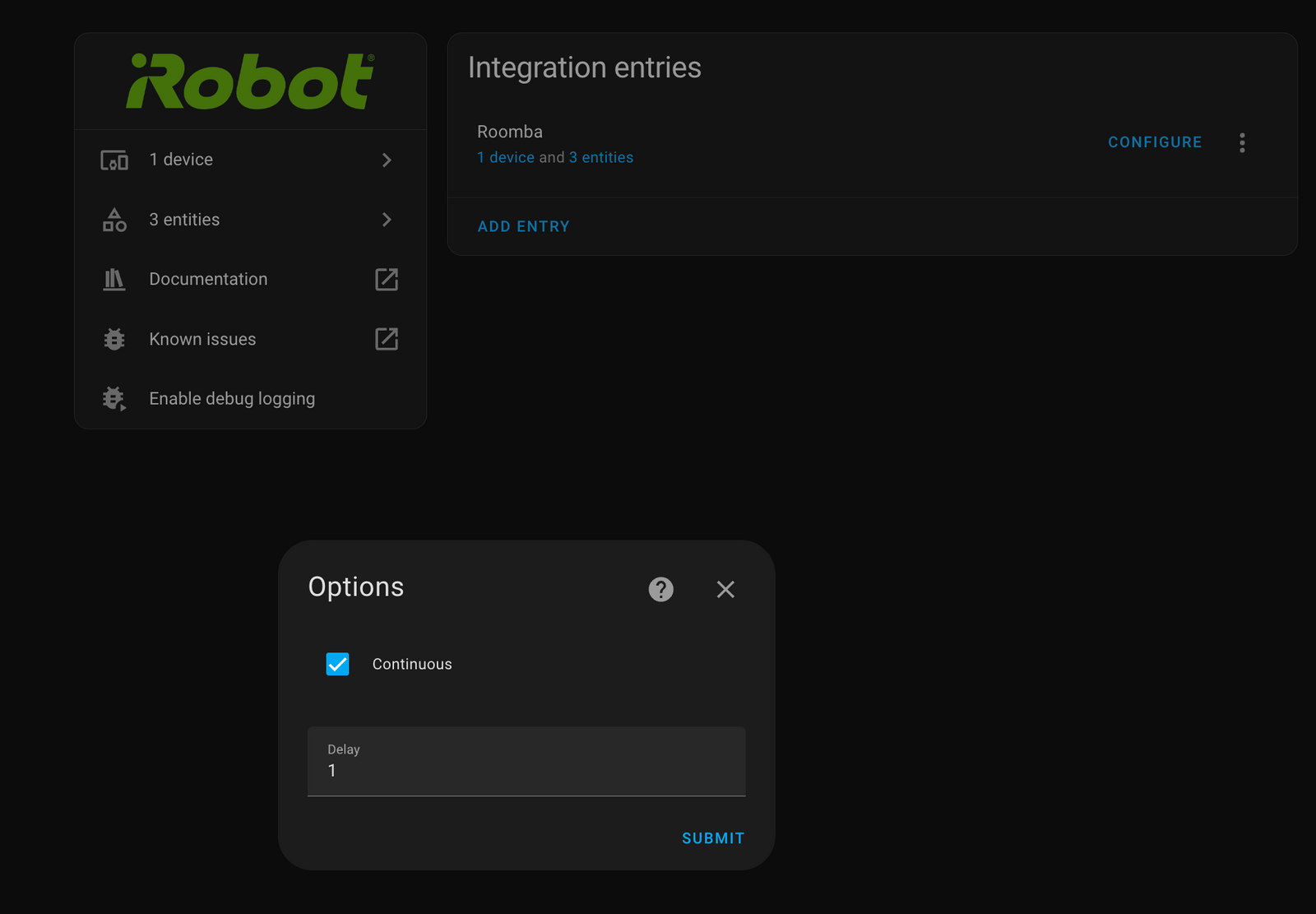Expand the 1 device row chevron
The width and height of the screenshot is (1316, 914).
[386, 160]
